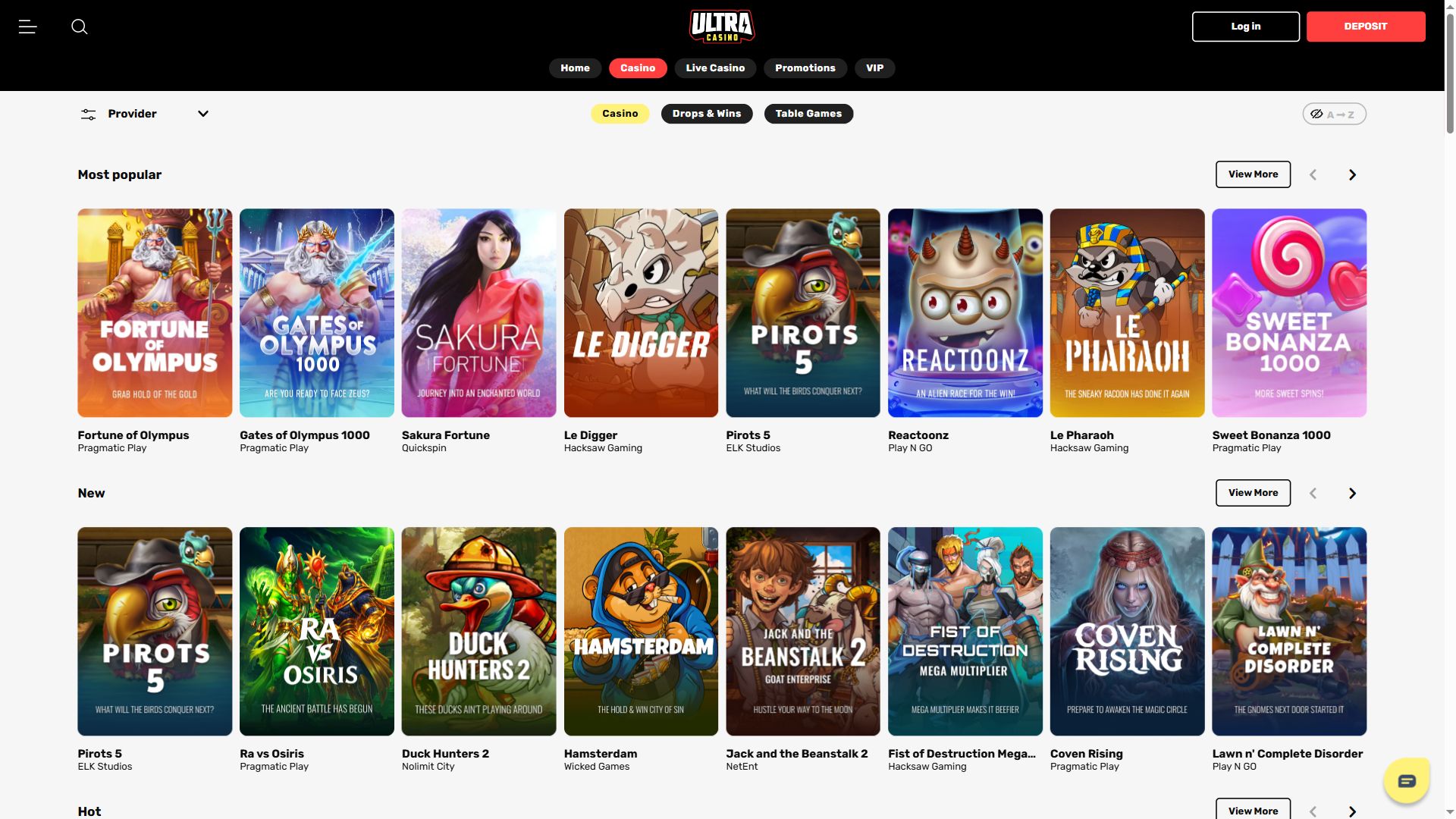
Task: Click the provider filter sliders icon
Action: [89, 114]
